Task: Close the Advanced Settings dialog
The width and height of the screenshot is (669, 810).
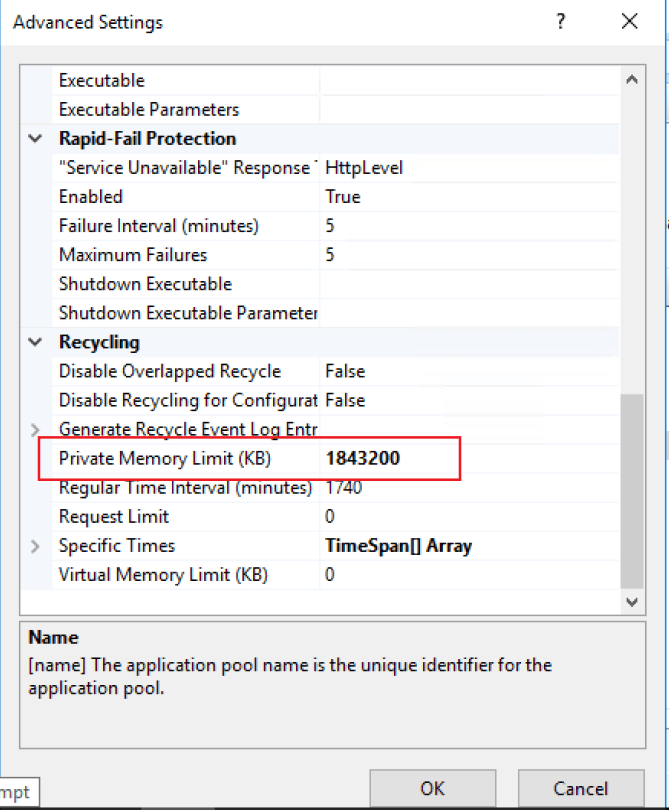Action: pyautogui.click(x=629, y=22)
